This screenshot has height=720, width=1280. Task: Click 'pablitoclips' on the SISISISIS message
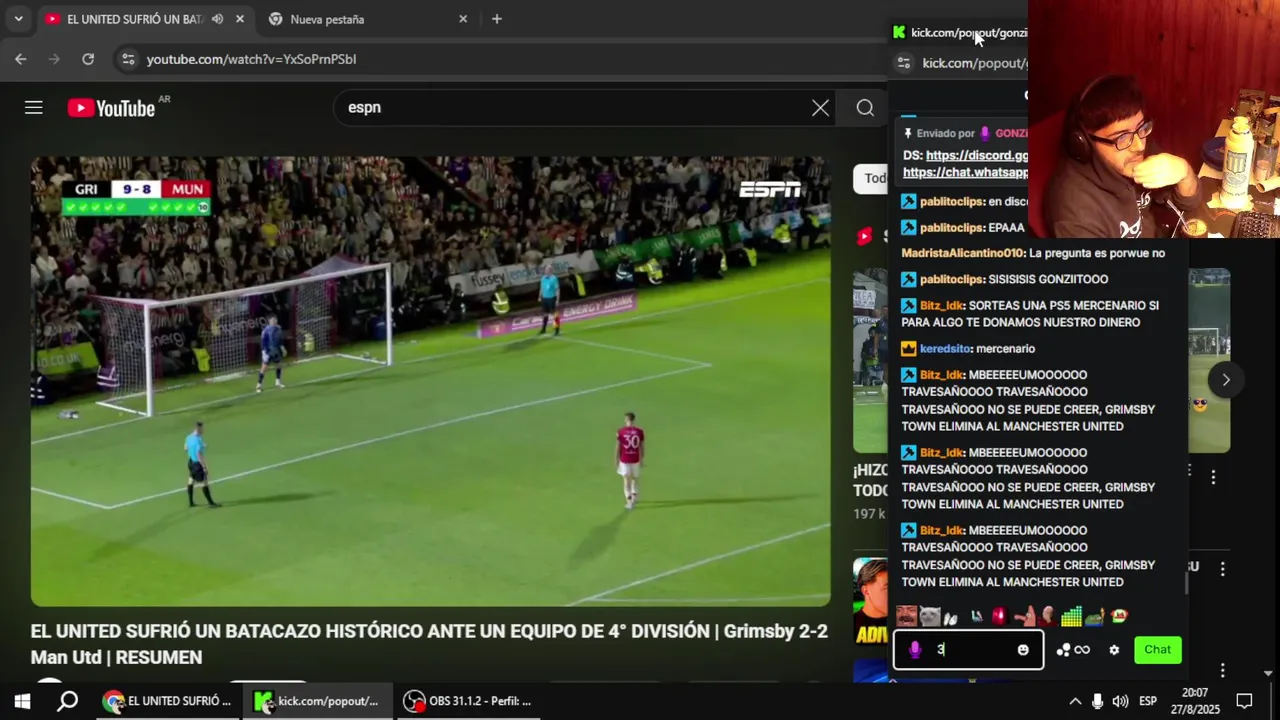tap(952, 279)
